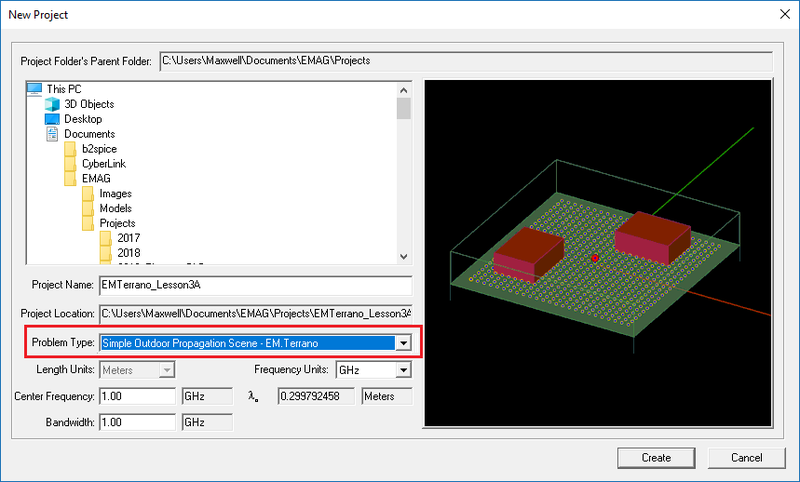Close the New Project dialog
The width and height of the screenshot is (800, 482).
tap(785, 14)
